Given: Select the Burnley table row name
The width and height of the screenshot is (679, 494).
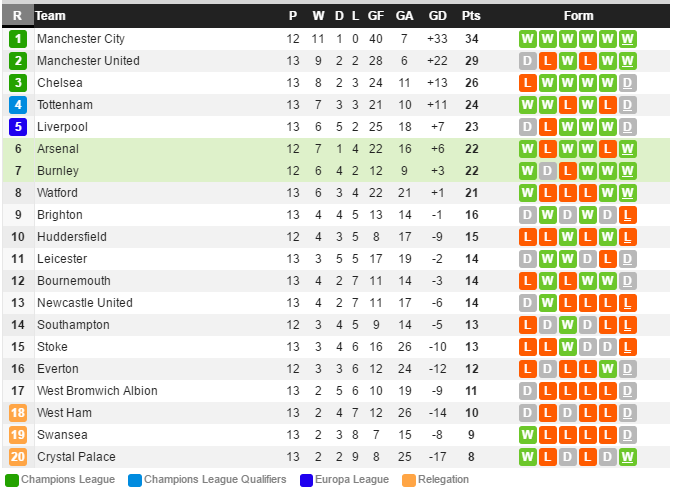Looking at the screenshot, I should pyautogui.click(x=58, y=171).
